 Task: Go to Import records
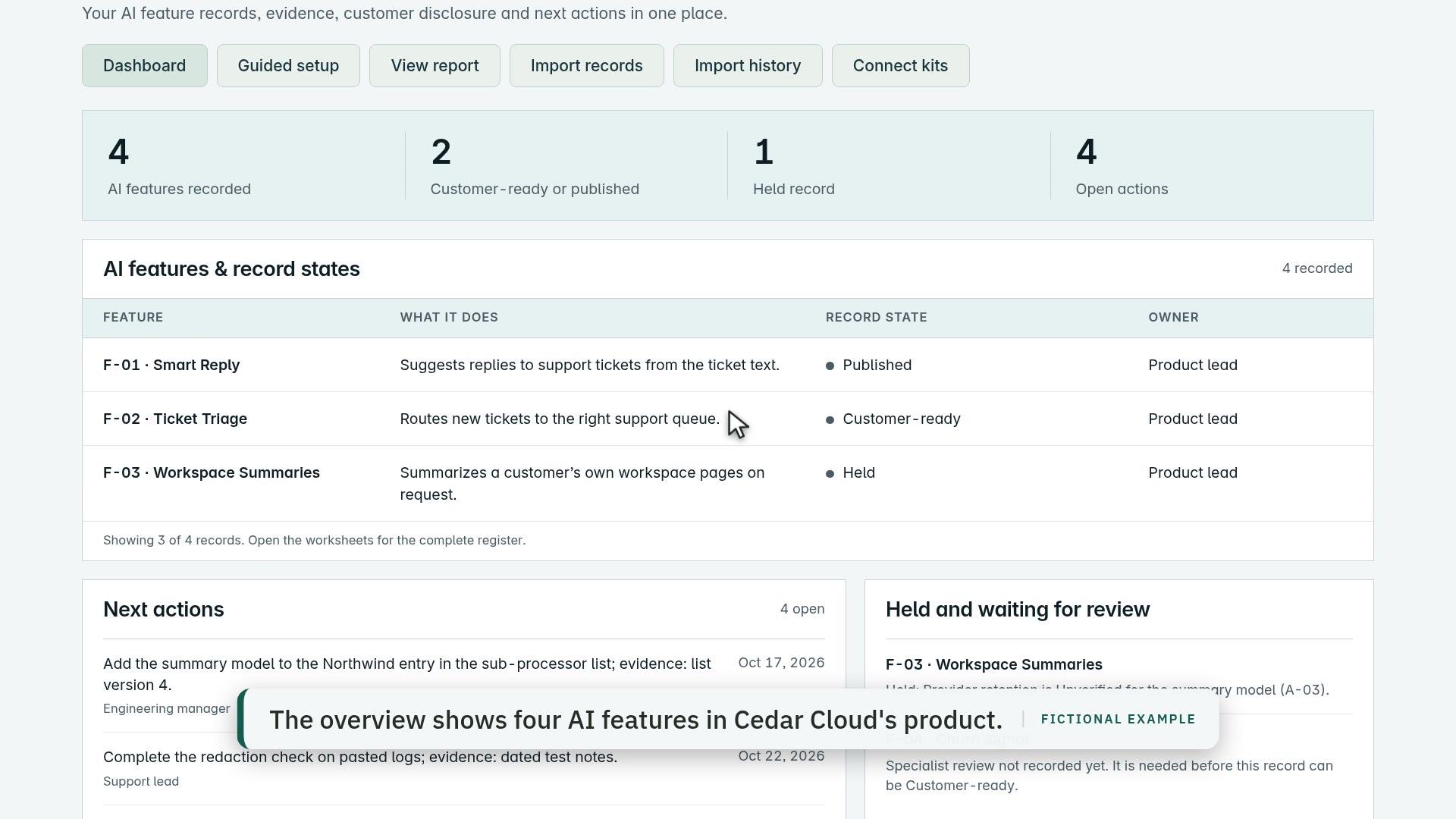pos(586,65)
